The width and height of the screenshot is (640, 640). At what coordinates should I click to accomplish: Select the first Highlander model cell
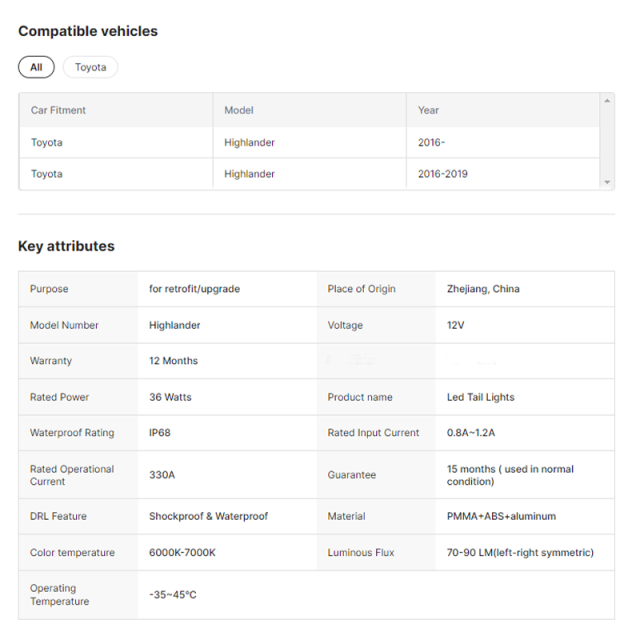(249, 142)
